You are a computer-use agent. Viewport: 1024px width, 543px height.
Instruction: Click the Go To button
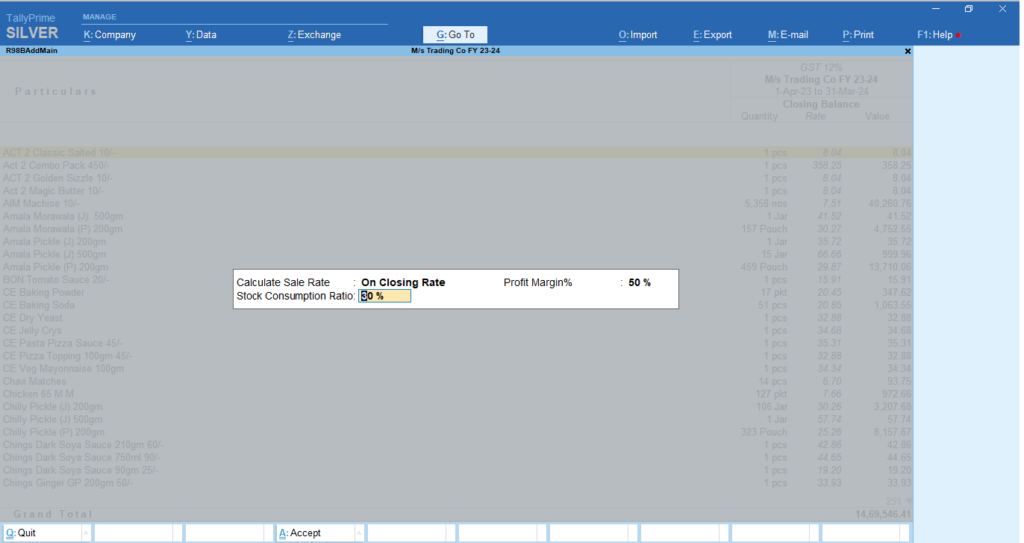click(455, 35)
